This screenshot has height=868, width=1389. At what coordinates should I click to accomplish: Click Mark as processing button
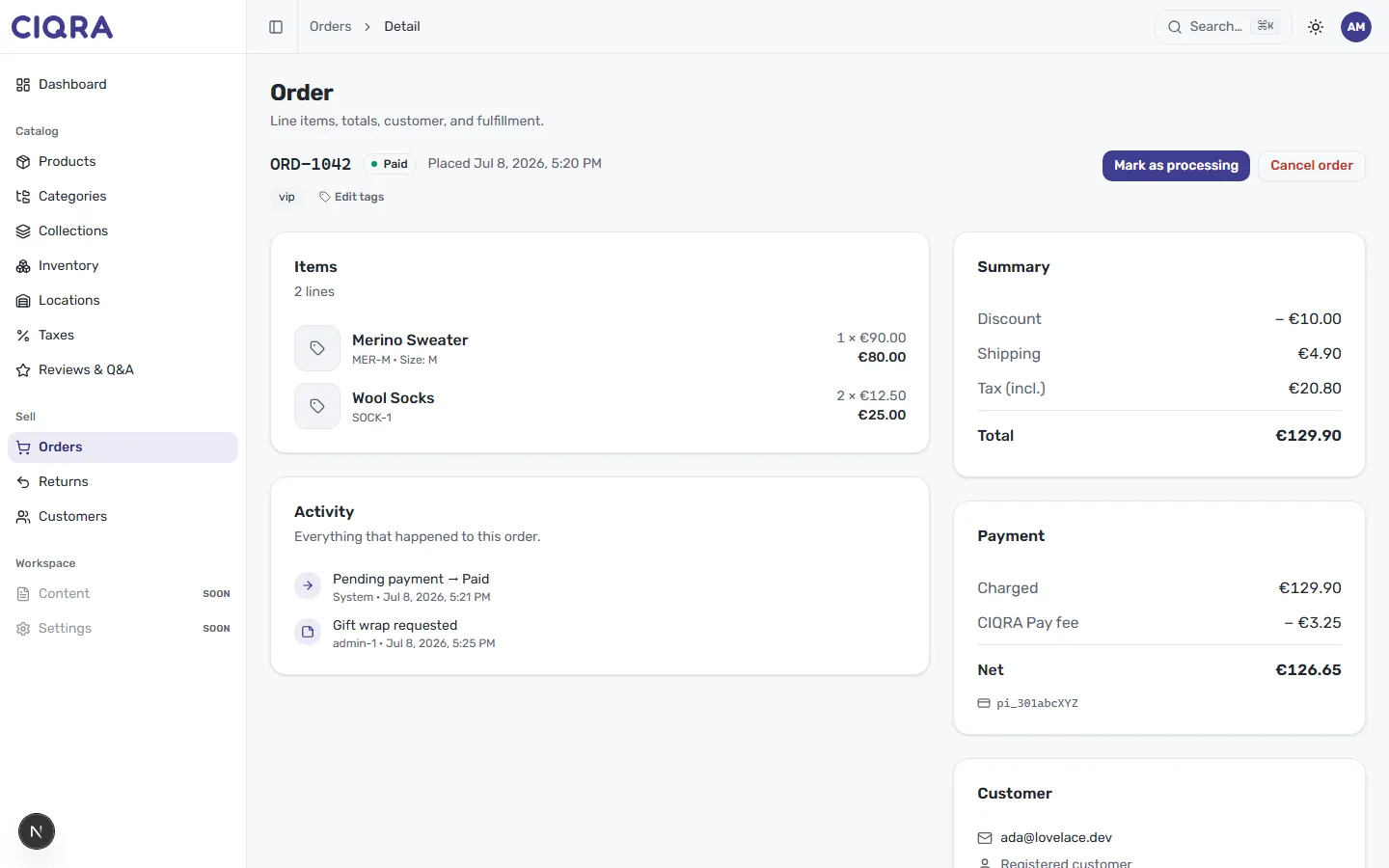click(x=1176, y=166)
